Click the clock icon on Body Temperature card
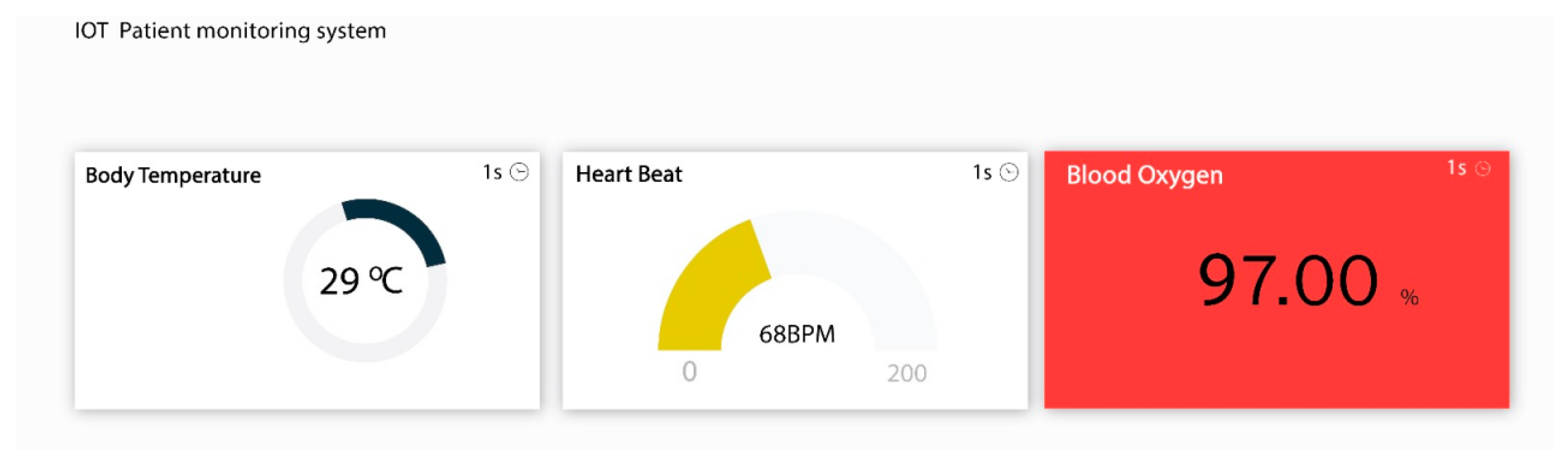Screen dimensions: 1568x470 (519, 173)
